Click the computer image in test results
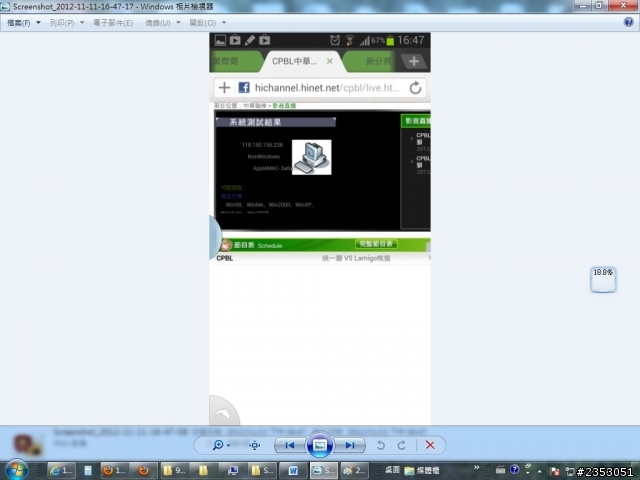This screenshot has height=480, width=640. pos(312,157)
